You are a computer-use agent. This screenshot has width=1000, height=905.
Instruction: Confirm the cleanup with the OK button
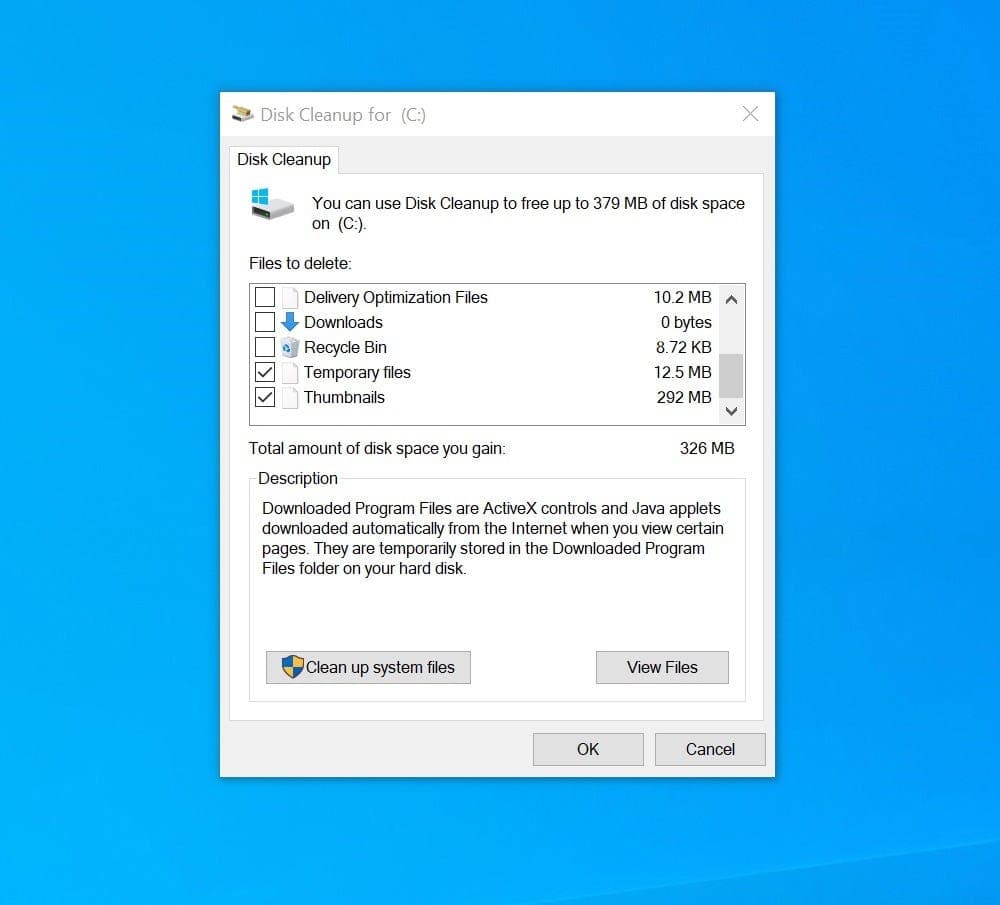pos(588,749)
